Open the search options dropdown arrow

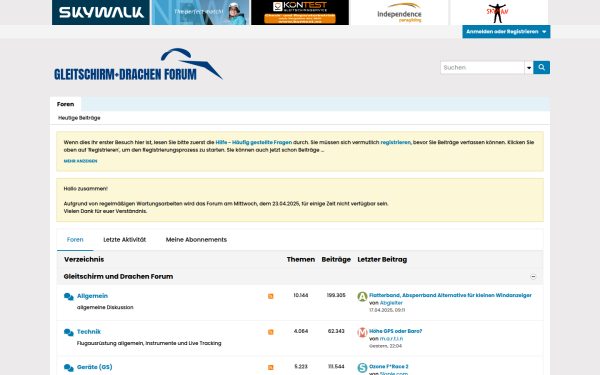pos(529,68)
